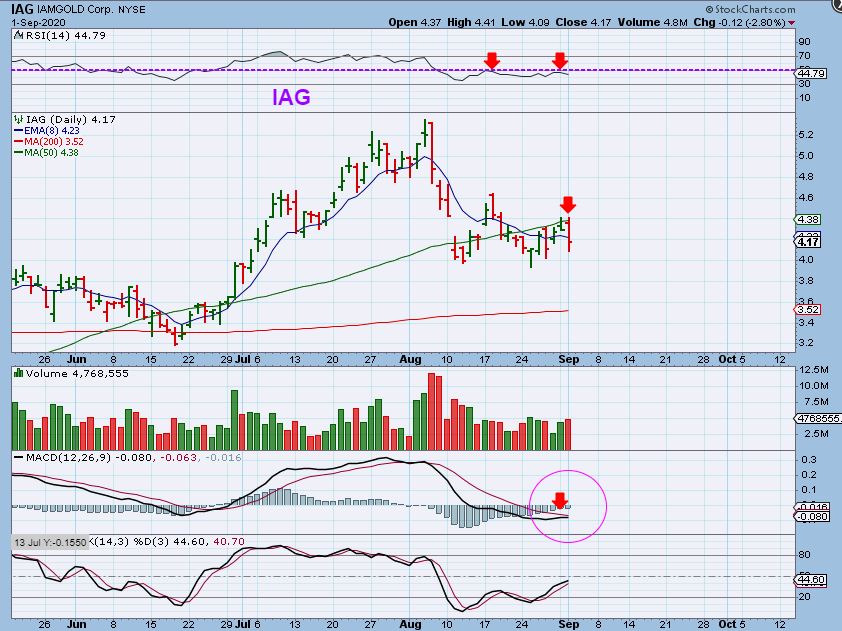
Task: Click the red MA(200) legend line marker
Action: pyautogui.click(x=18, y=142)
